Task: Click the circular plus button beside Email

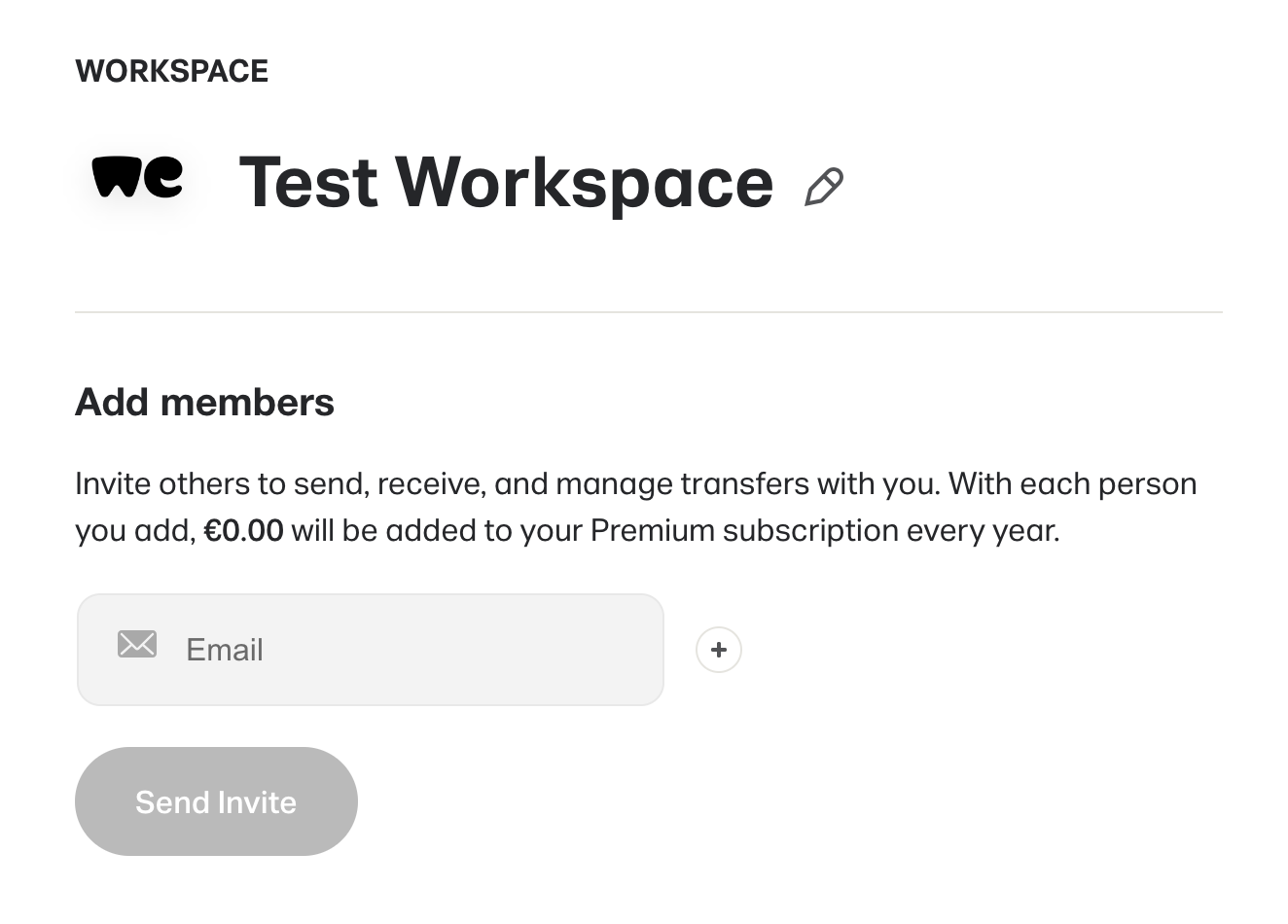Action: tap(719, 650)
